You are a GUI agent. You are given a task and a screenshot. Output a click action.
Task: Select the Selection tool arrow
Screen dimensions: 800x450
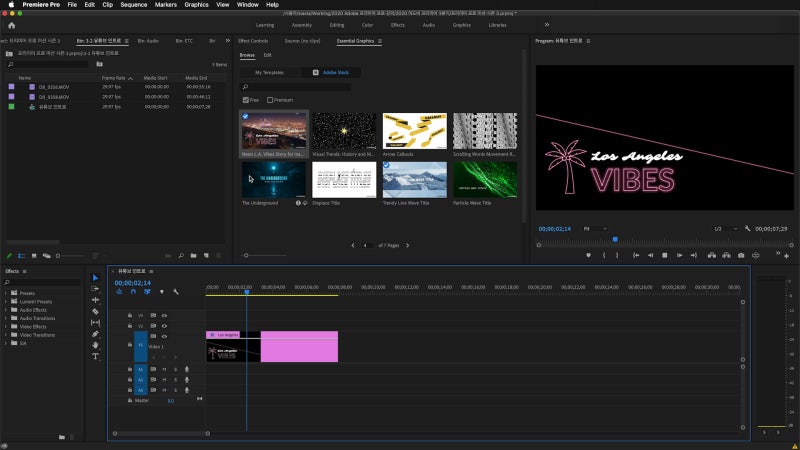pos(95,278)
